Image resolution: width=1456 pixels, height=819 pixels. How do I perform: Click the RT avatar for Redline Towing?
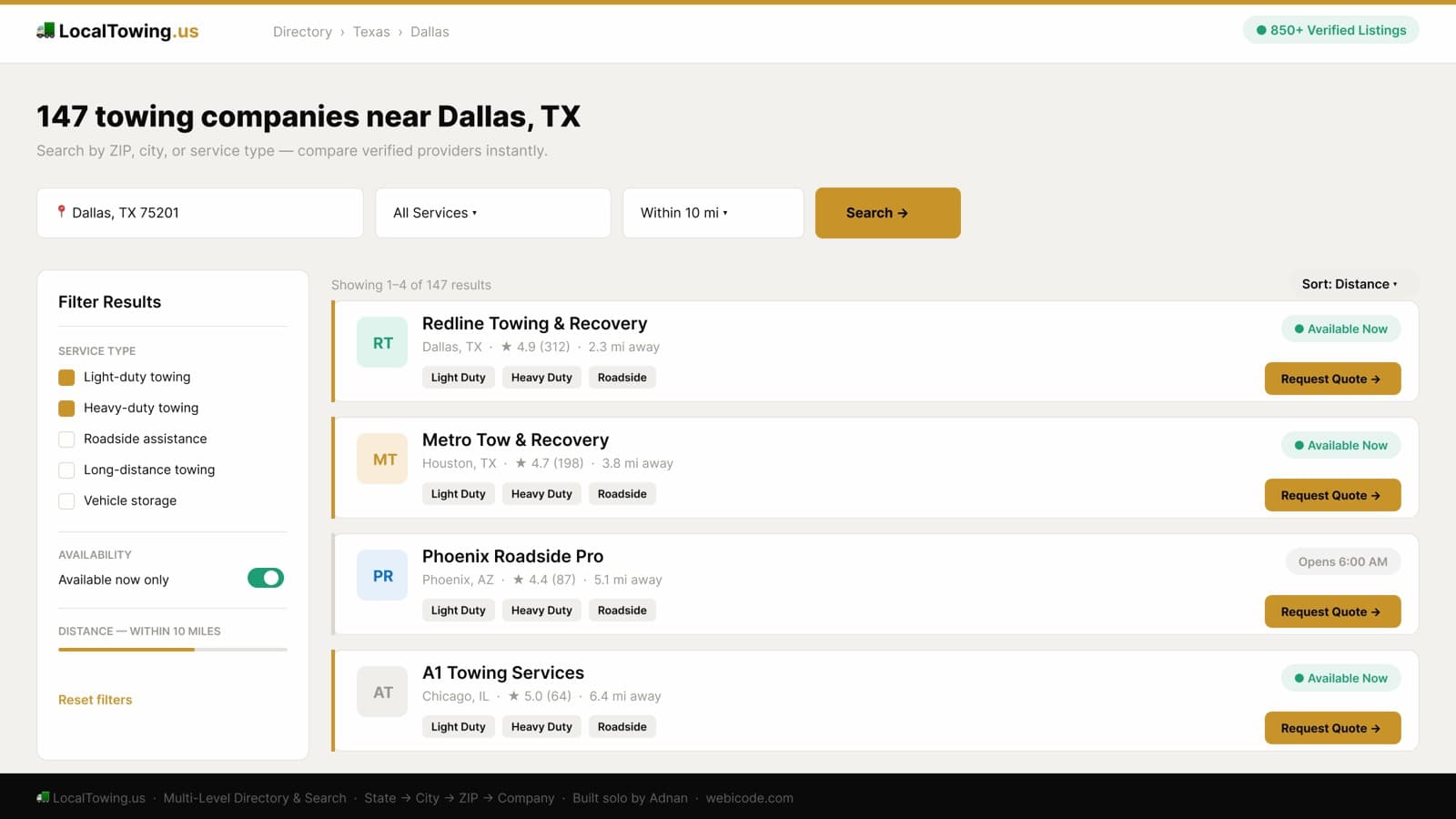point(382,343)
